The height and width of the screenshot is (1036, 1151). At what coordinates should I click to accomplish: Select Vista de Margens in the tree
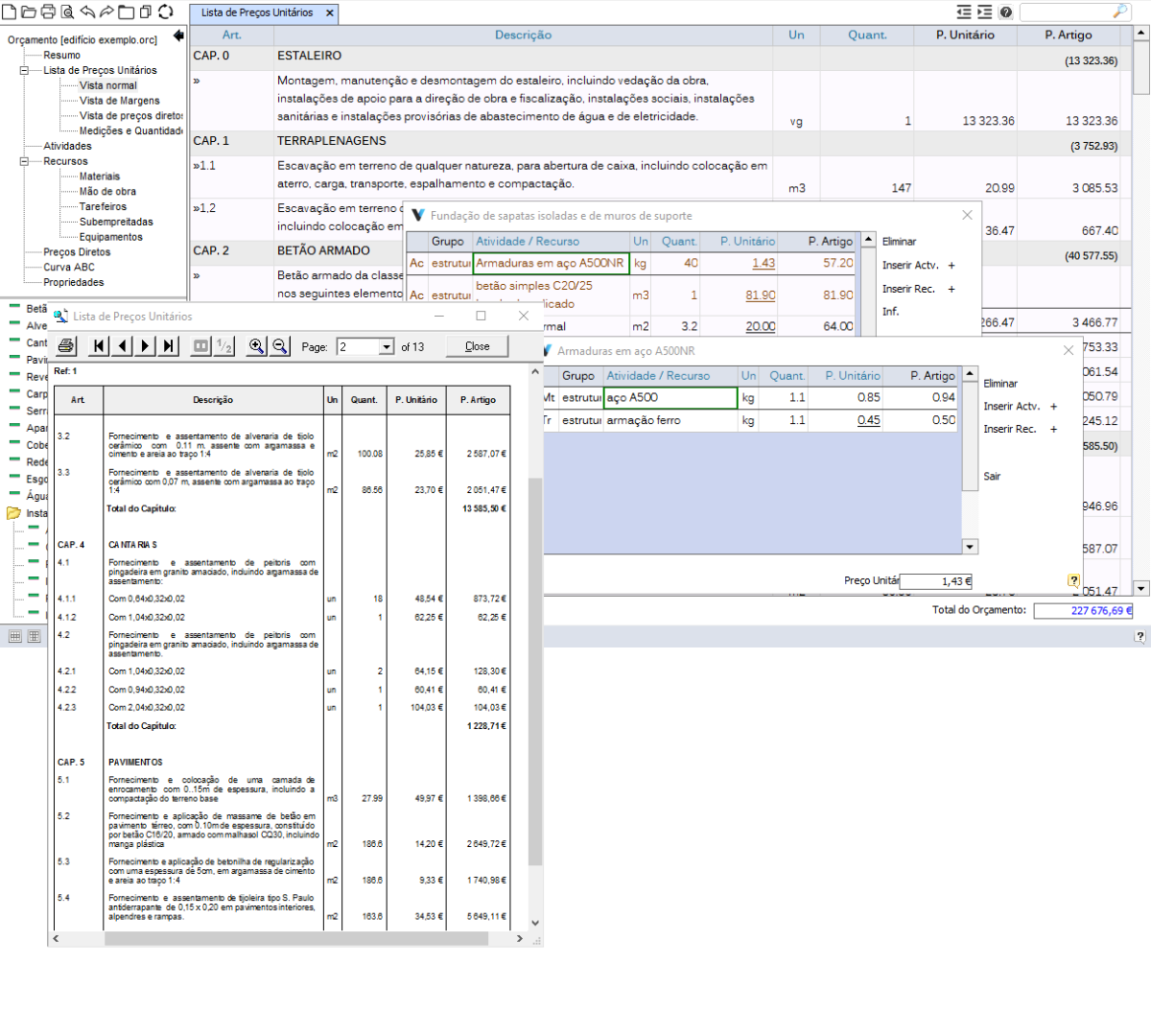[x=120, y=101]
